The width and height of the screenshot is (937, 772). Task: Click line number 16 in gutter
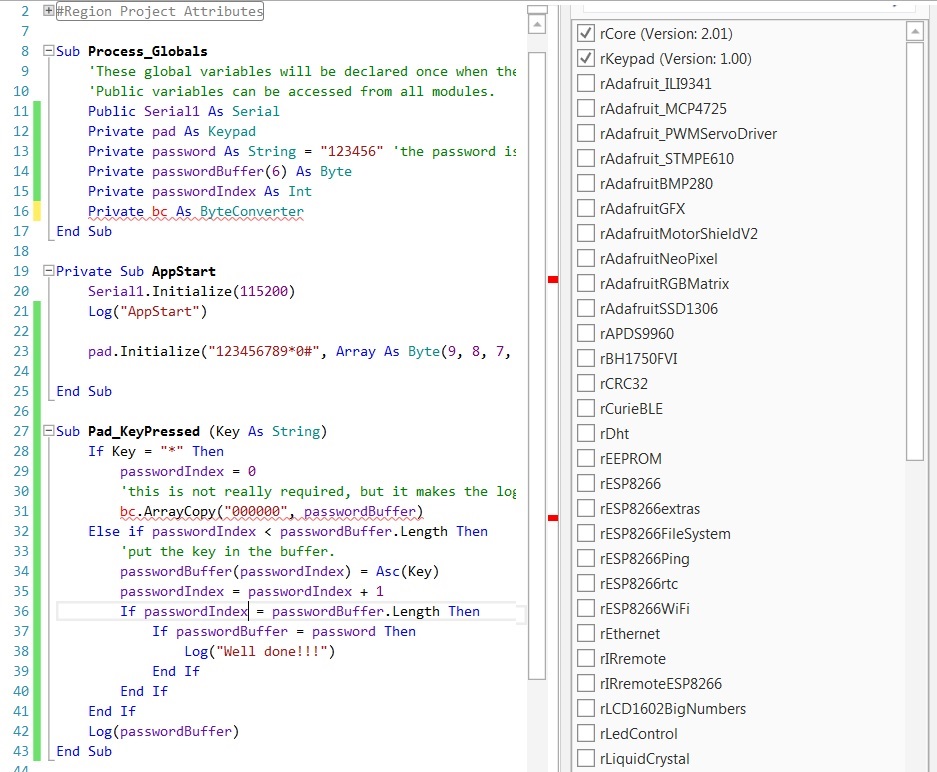point(21,211)
